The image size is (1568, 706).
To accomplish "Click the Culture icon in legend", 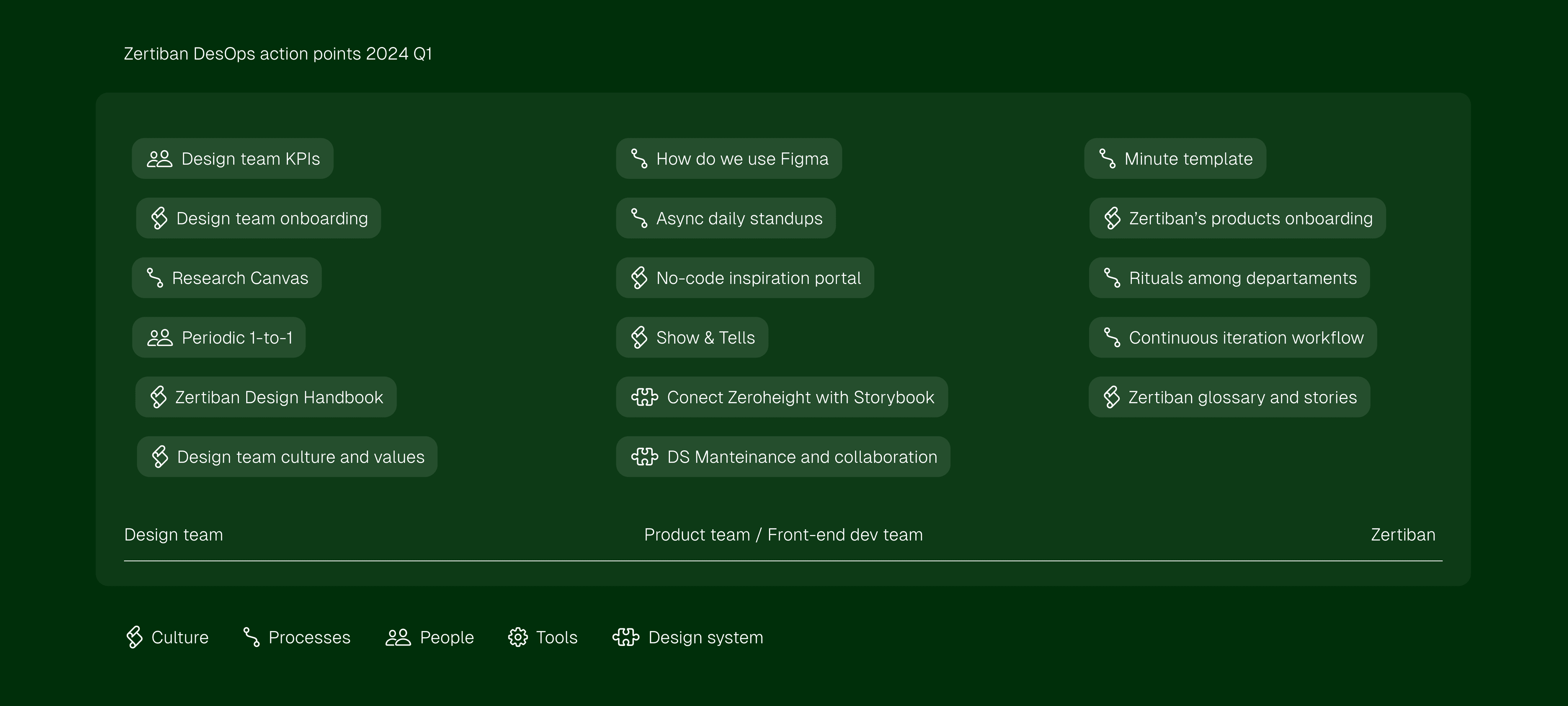I will 134,637.
